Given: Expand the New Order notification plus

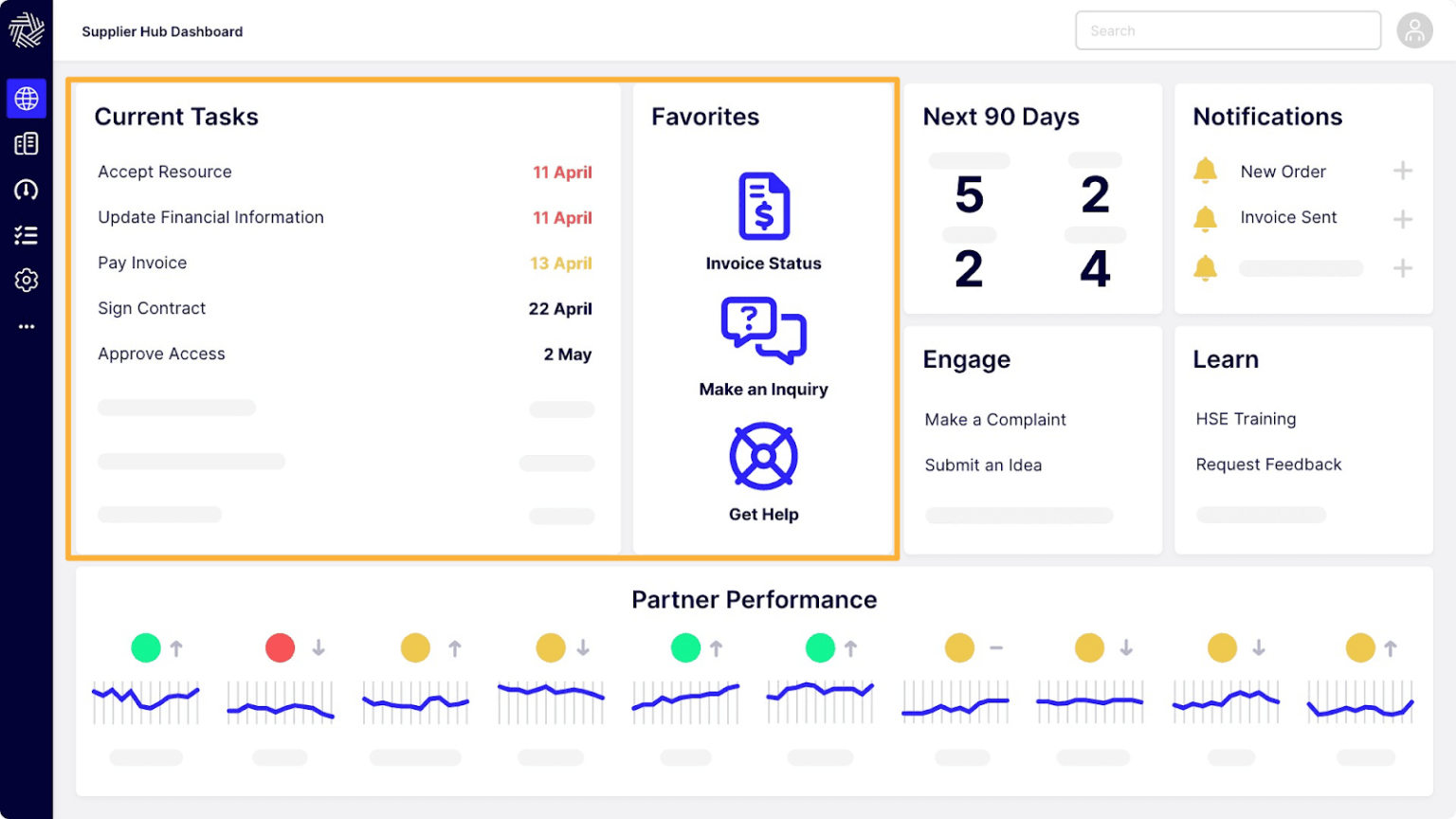Looking at the screenshot, I should pos(1403,171).
